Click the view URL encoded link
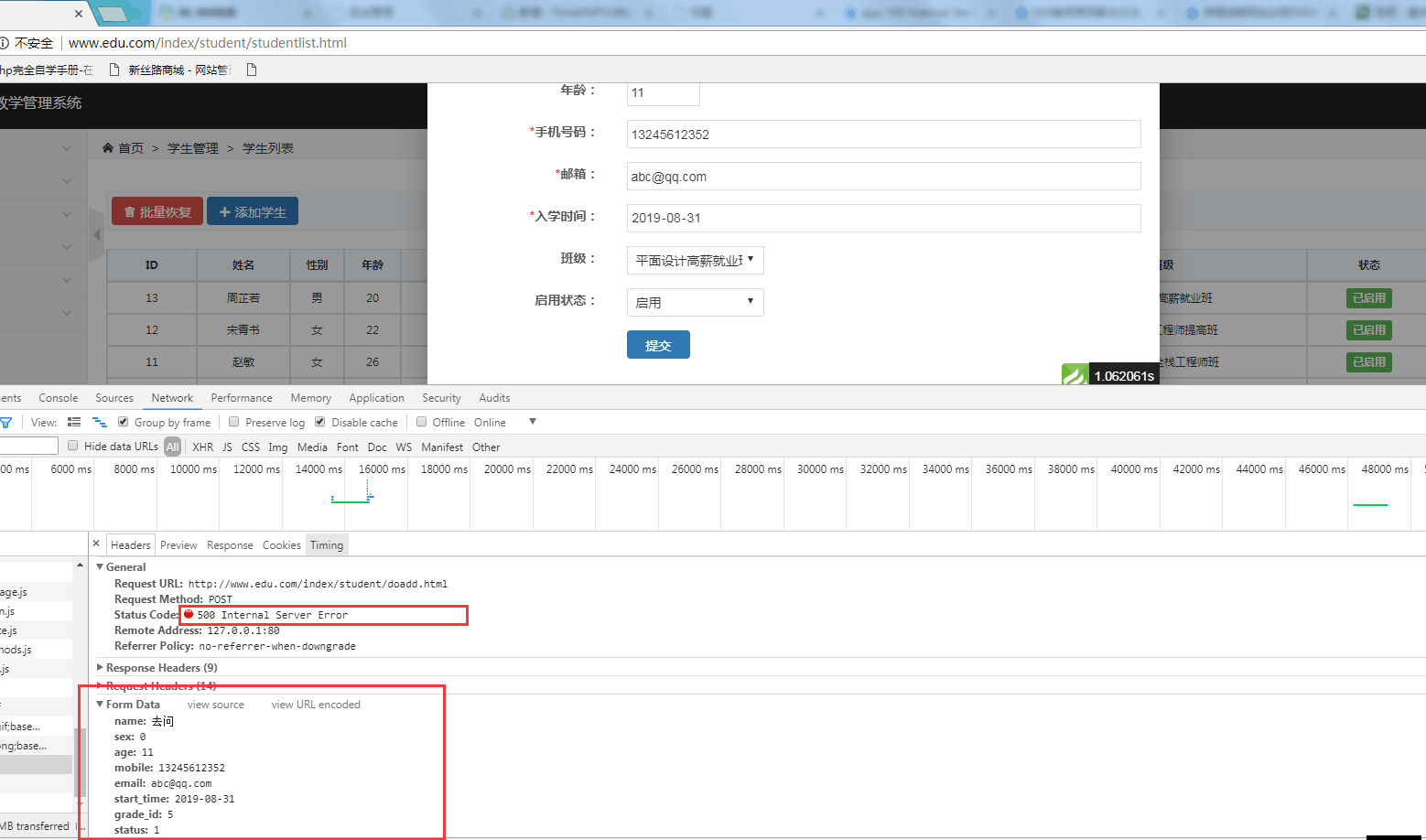 point(316,705)
